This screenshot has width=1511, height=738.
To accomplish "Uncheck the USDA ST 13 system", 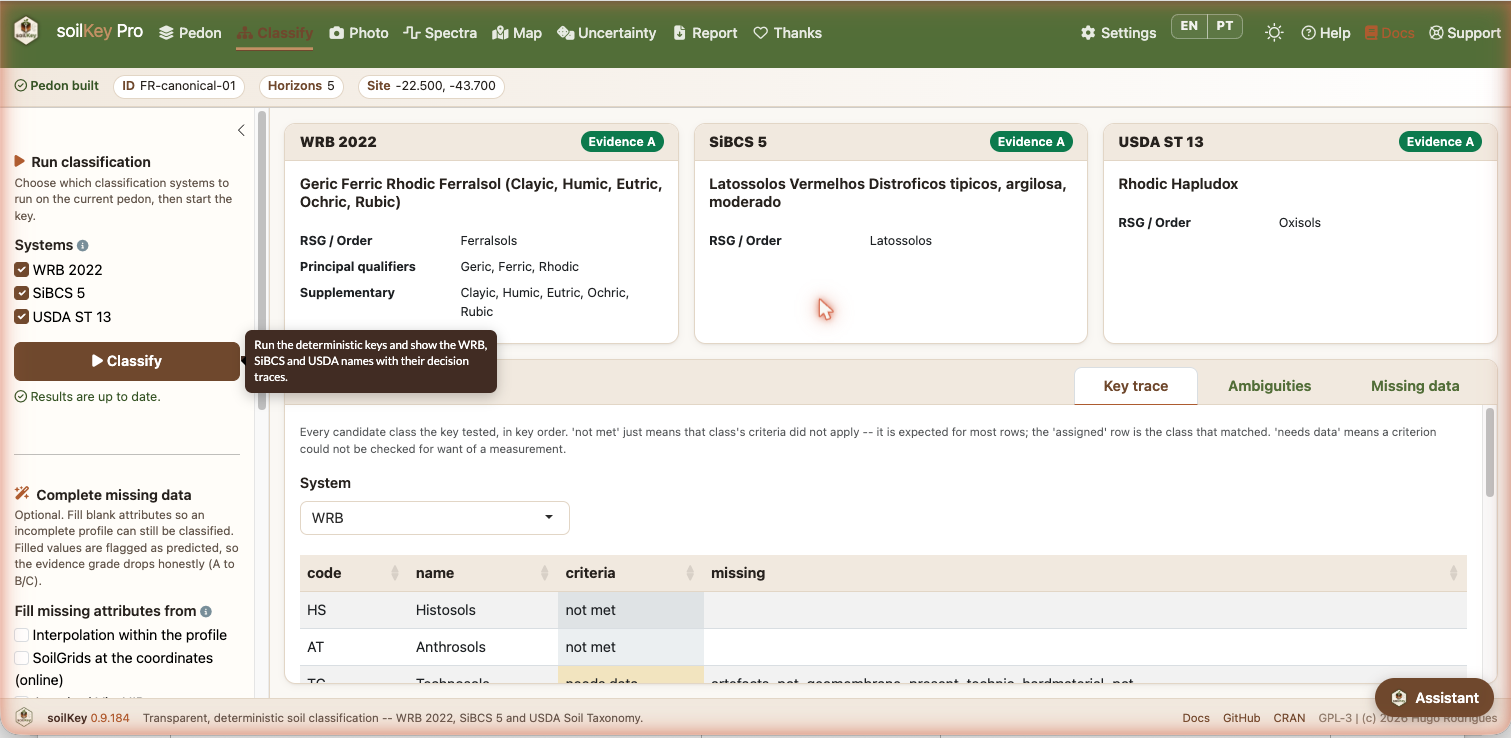I will 21,317.
